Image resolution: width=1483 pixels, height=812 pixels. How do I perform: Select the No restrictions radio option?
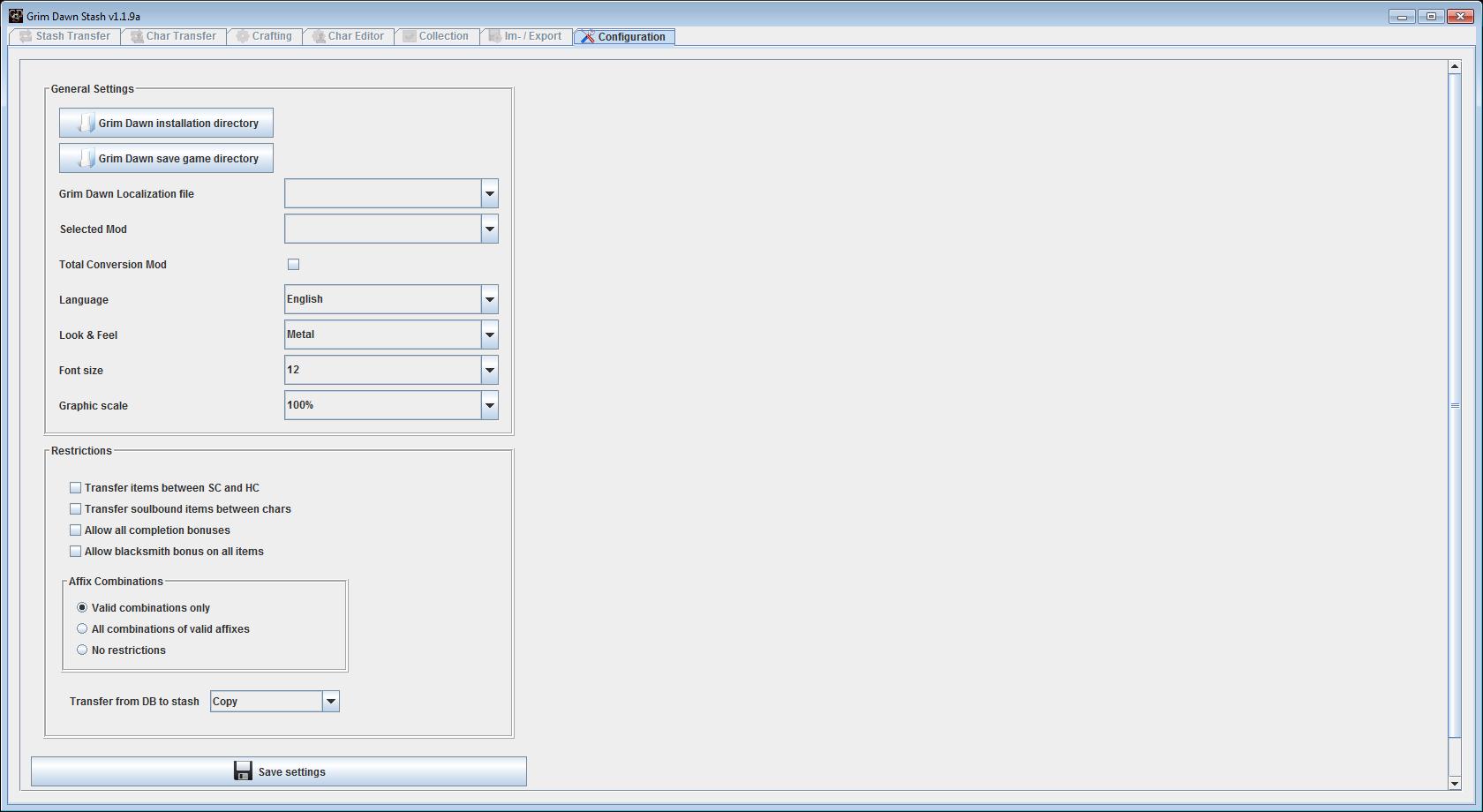coord(82,650)
